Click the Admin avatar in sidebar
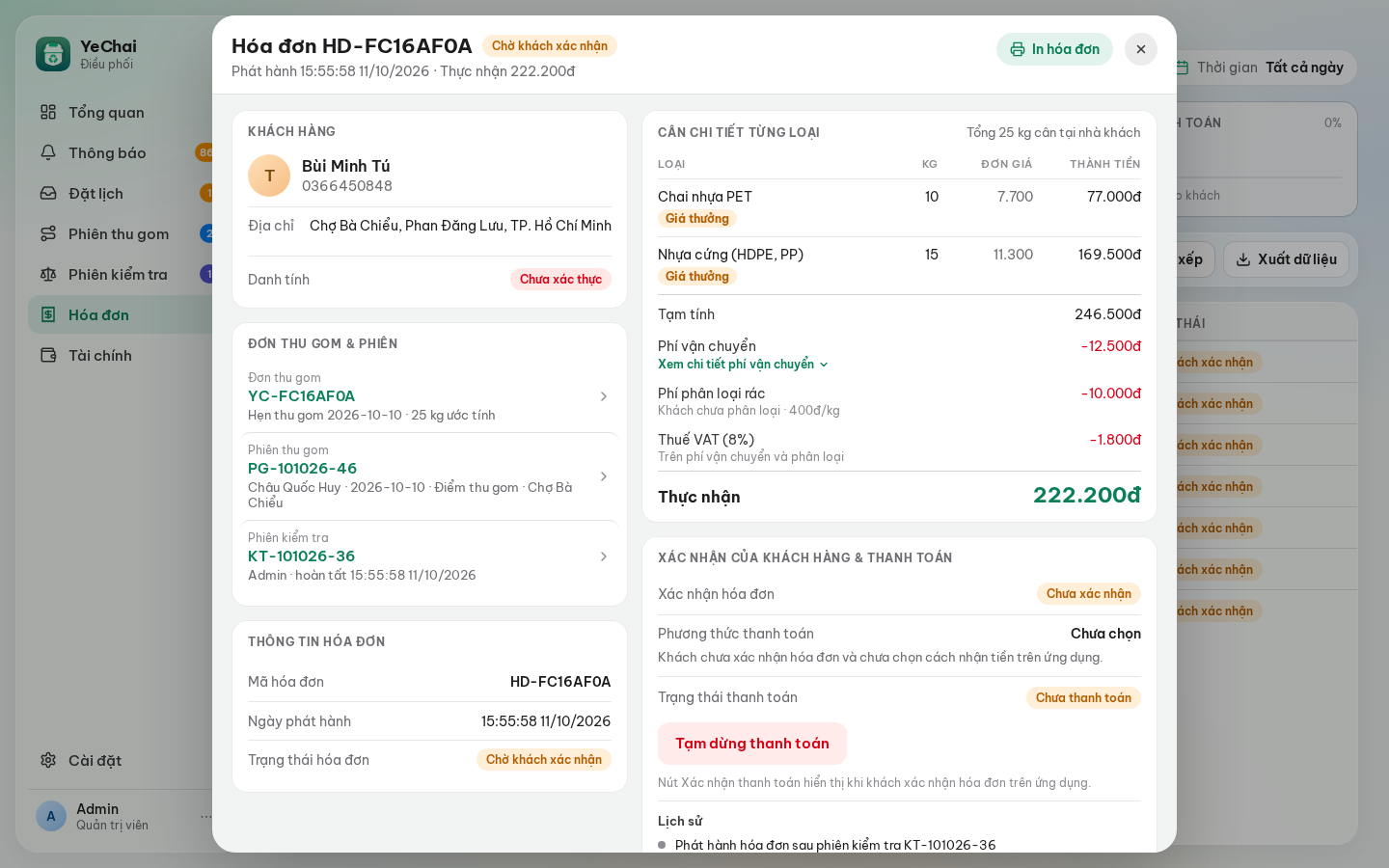The height and width of the screenshot is (868, 1389). coord(51,816)
